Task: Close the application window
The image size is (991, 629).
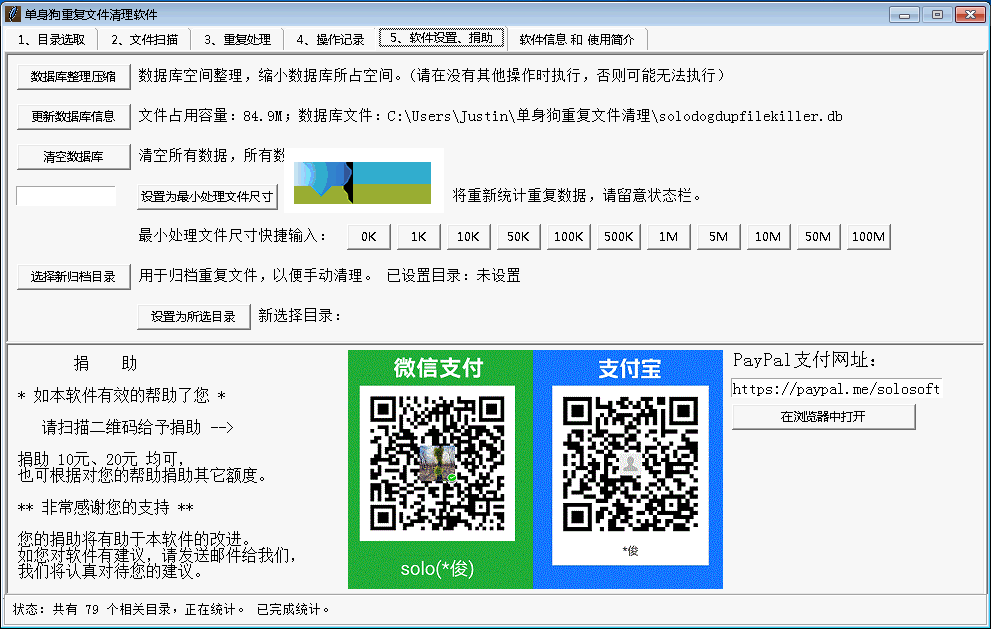Action: tap(970, 15)
